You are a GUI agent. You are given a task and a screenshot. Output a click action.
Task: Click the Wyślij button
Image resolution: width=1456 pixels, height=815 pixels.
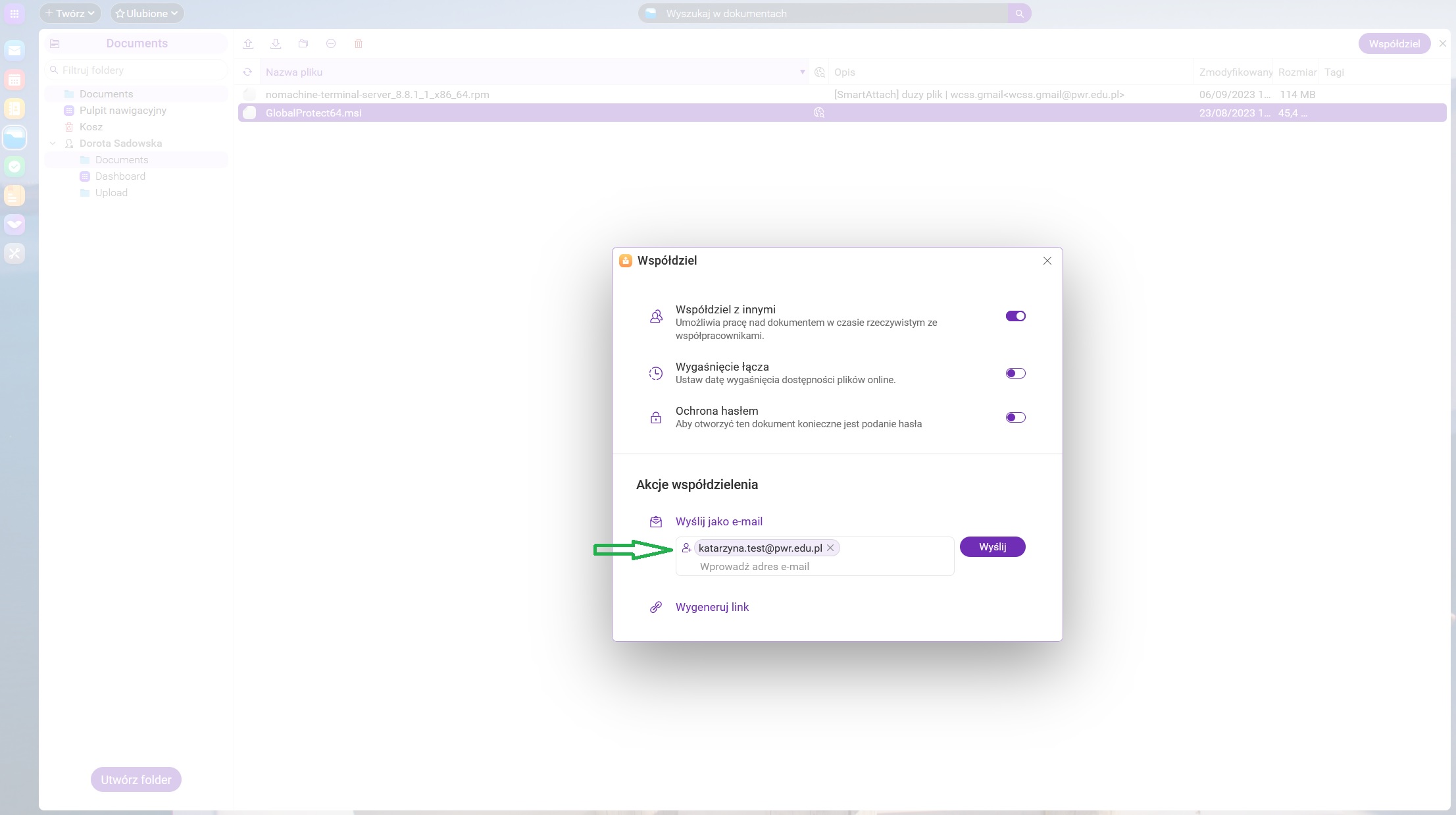(992, 547)
